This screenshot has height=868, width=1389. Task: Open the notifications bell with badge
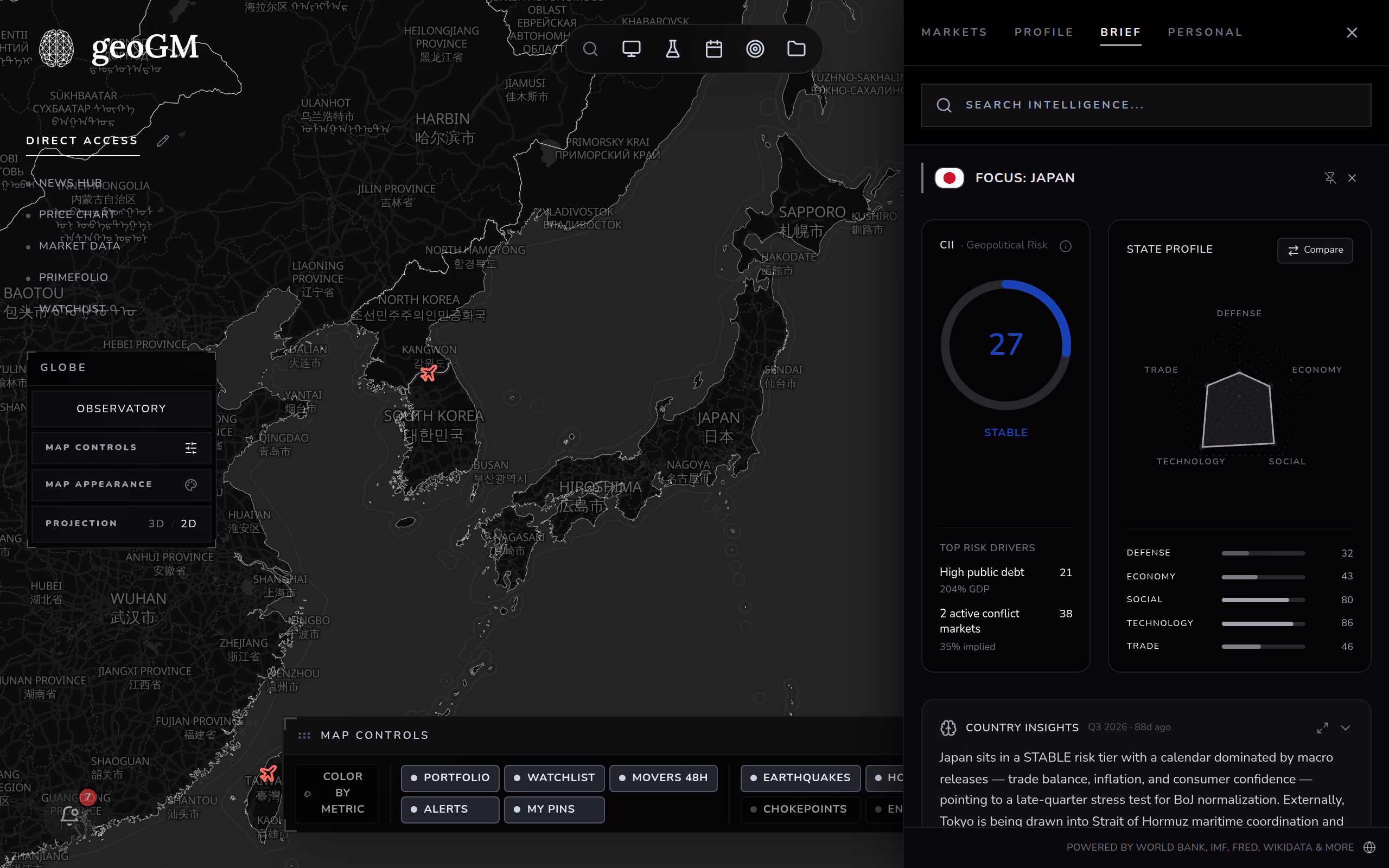[x=71, y=815]
